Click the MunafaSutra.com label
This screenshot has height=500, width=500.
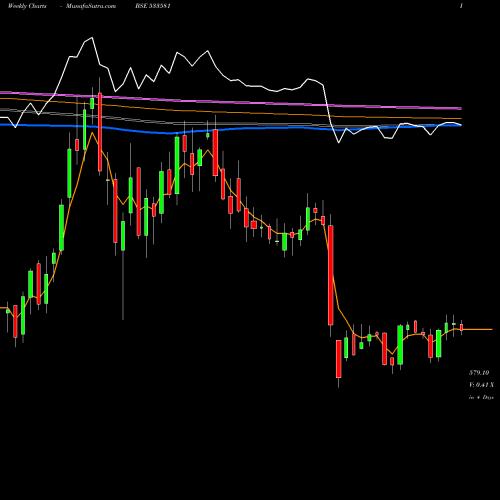[91, 6]
